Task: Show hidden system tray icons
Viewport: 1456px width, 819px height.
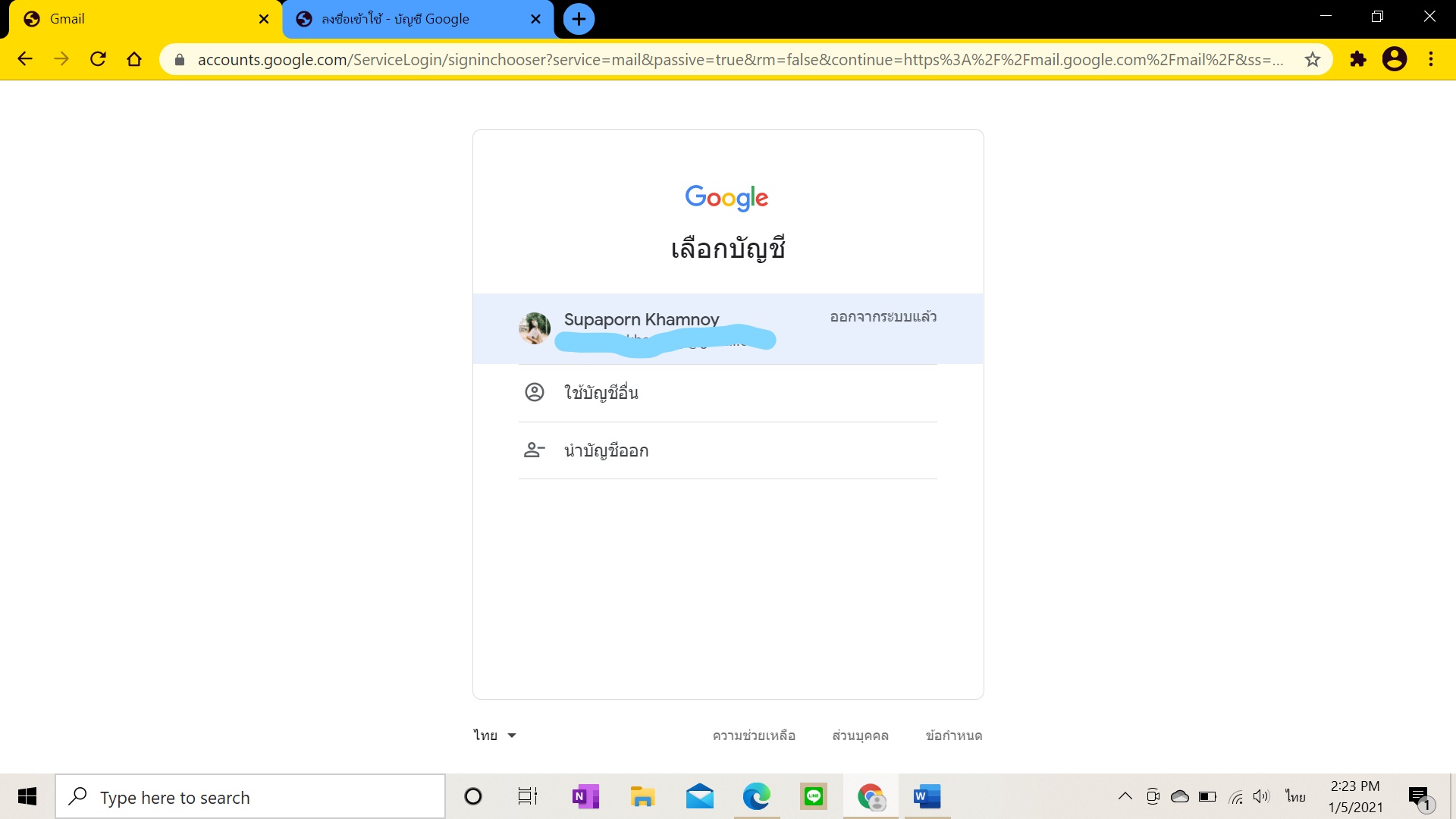Action: [1125, 796]
